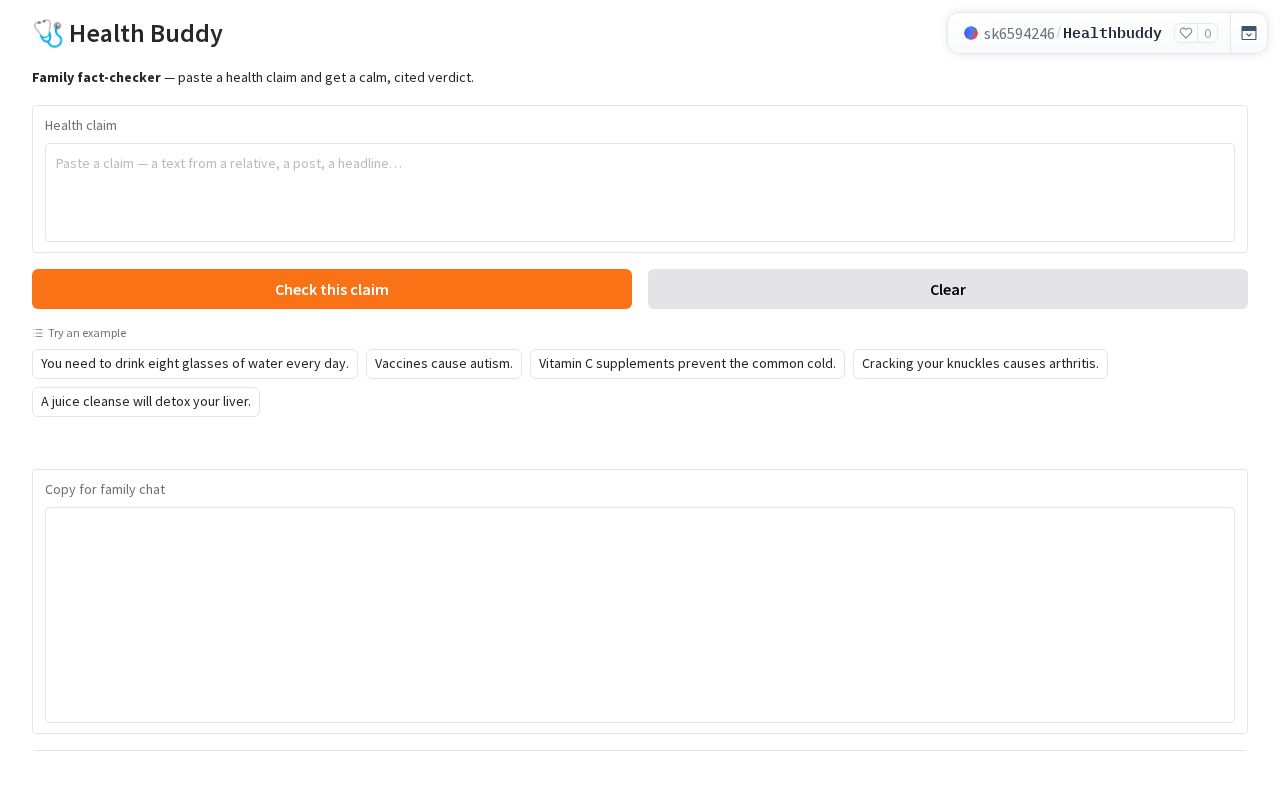Click the Try an example label
The width and height of the screenshot is (1280, 800).
pyautogui.click(x=87, y=333)
